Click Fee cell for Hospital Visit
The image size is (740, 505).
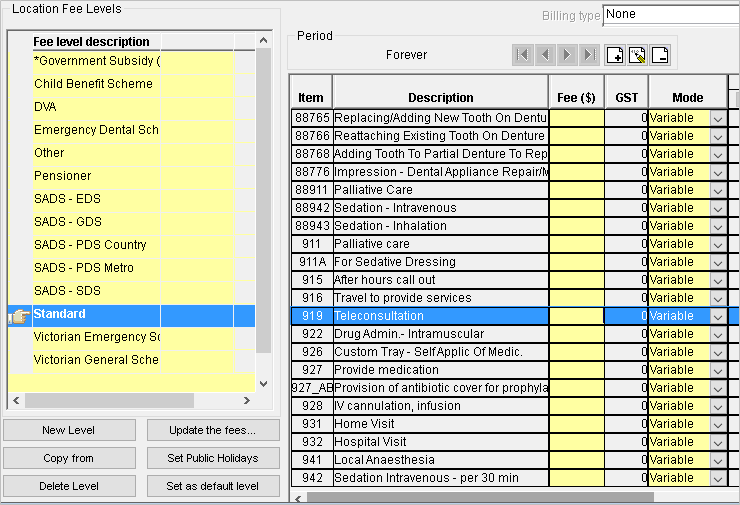(576, 442)
